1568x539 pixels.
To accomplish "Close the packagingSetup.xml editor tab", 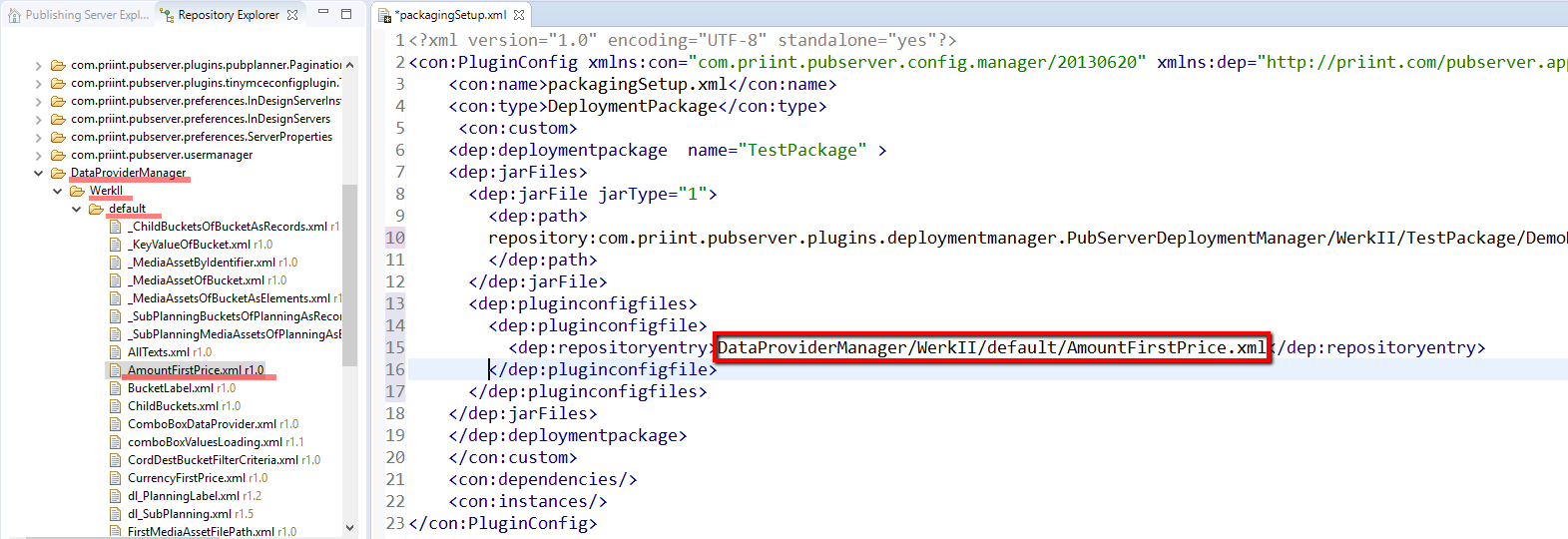I will [x=519, y=15].
